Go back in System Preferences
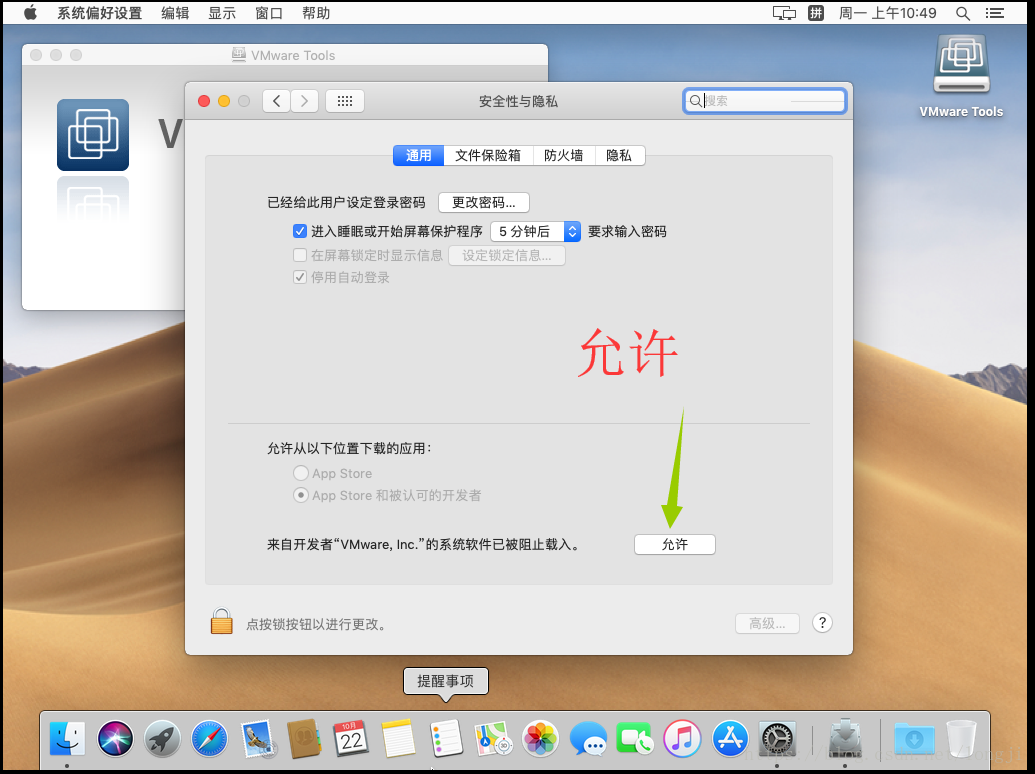 tap(277, 101)
